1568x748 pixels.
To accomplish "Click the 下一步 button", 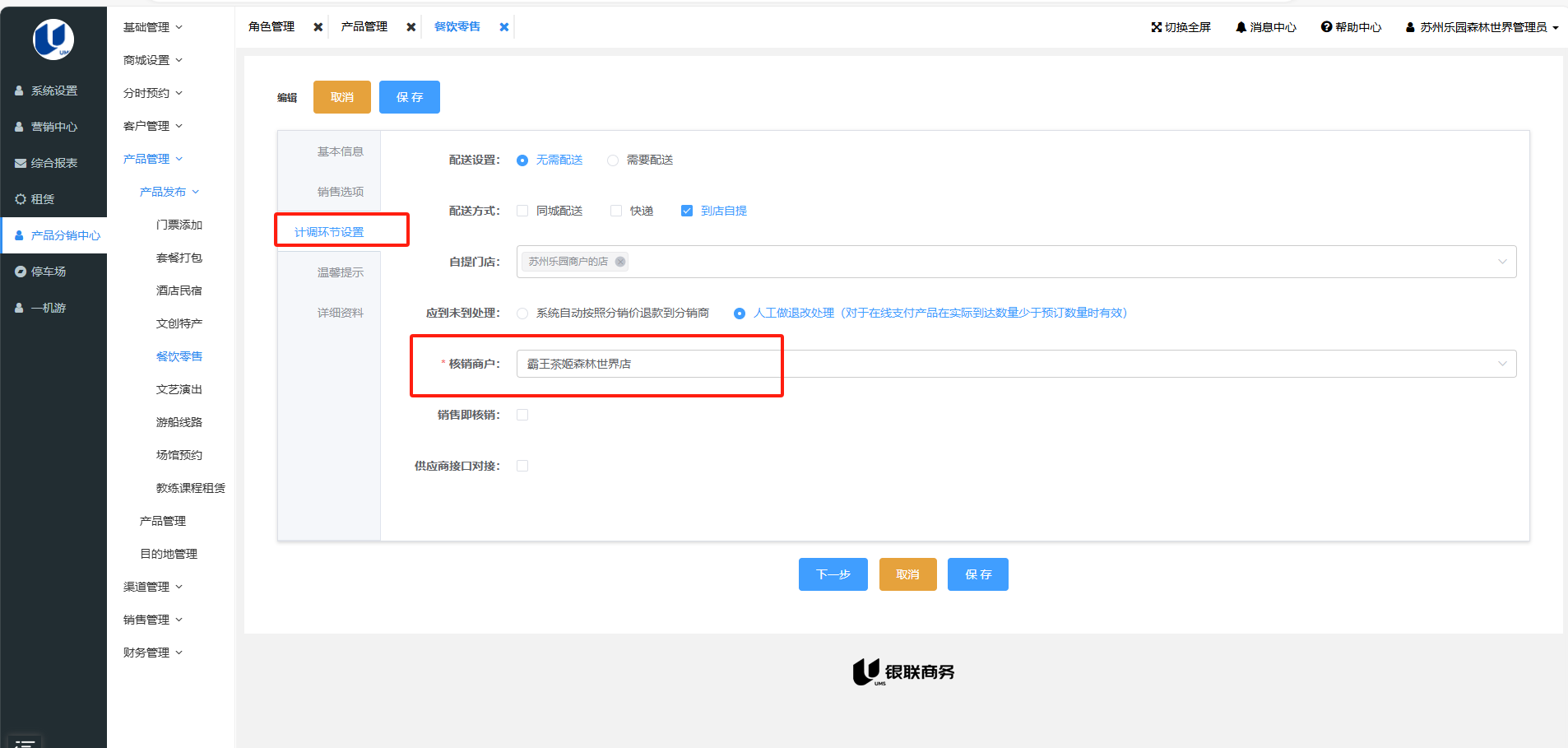I will point(833,574).
